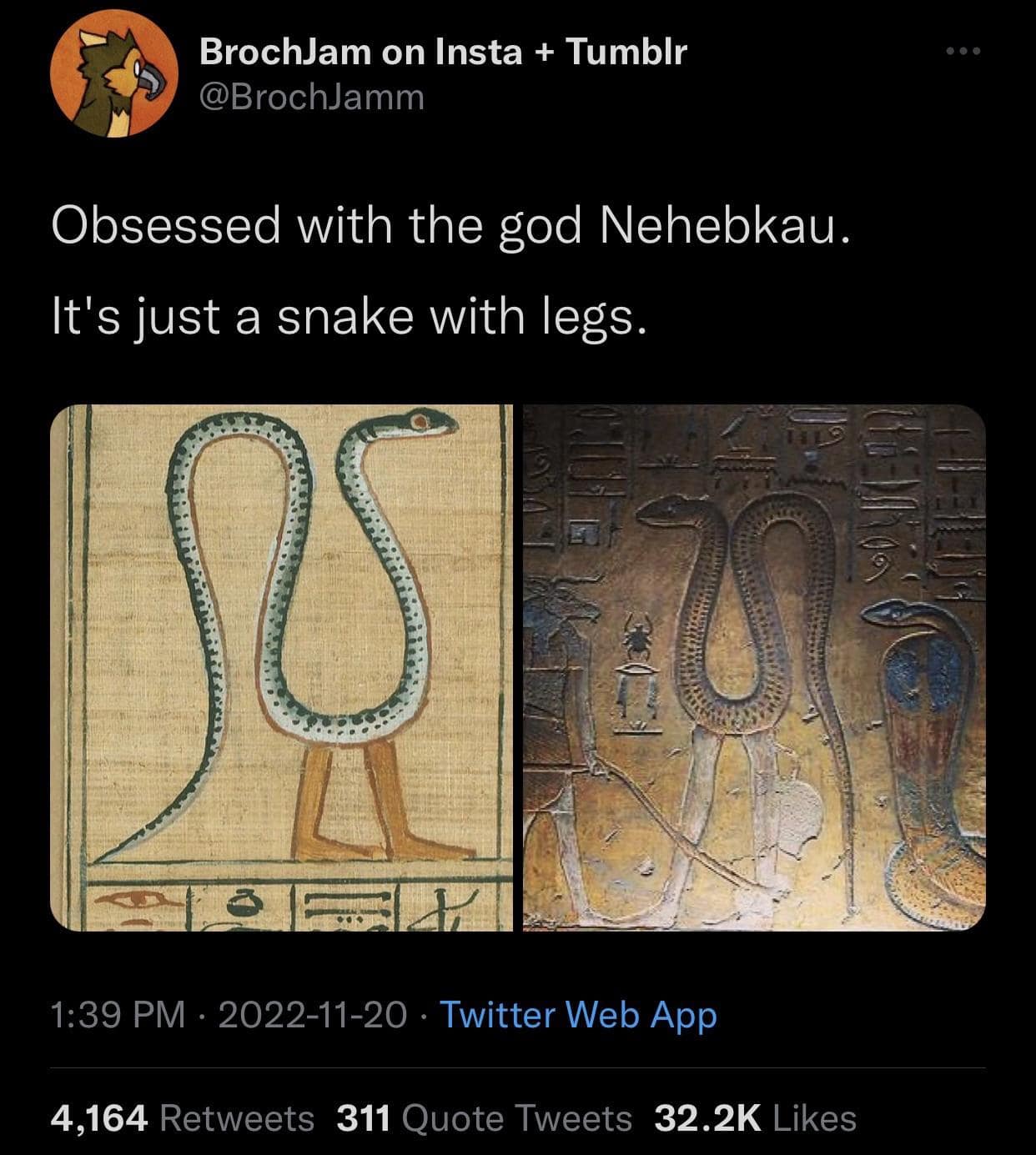1036x1155 pixels.
Task: Open the three-dot more options menu
Action: 964,53
